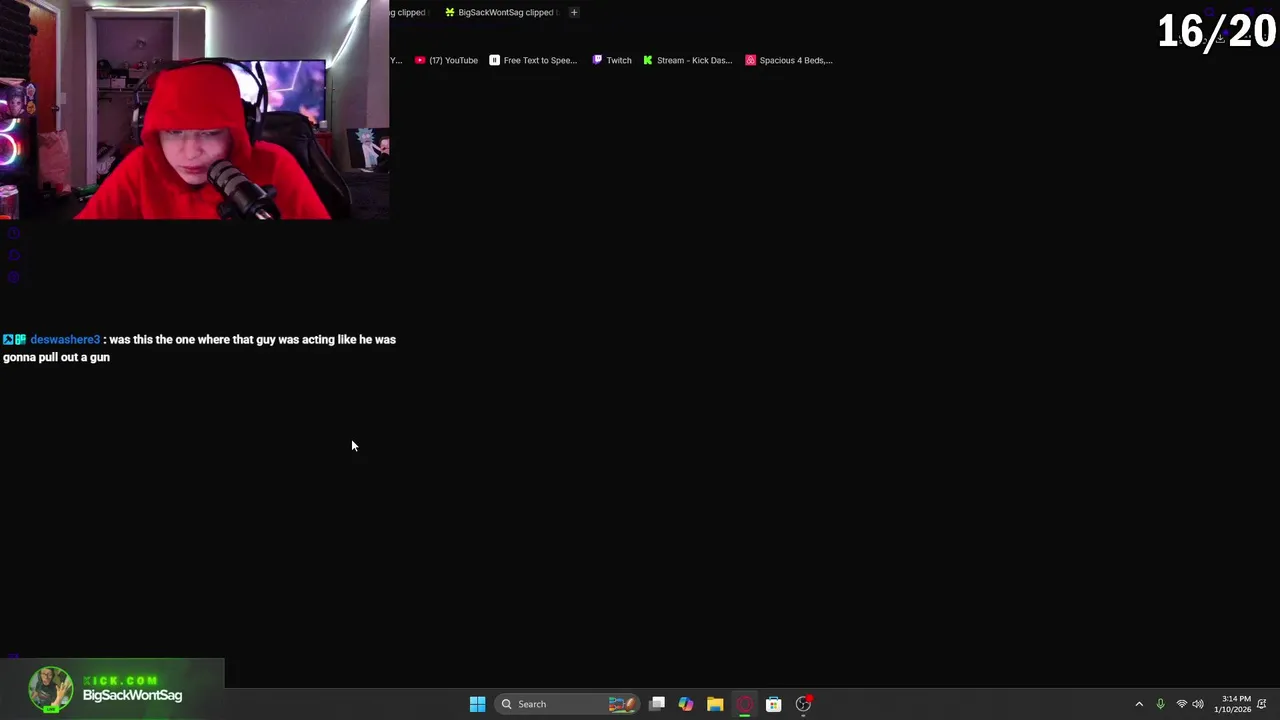Open the notifications bell icon

[1262, 704]
